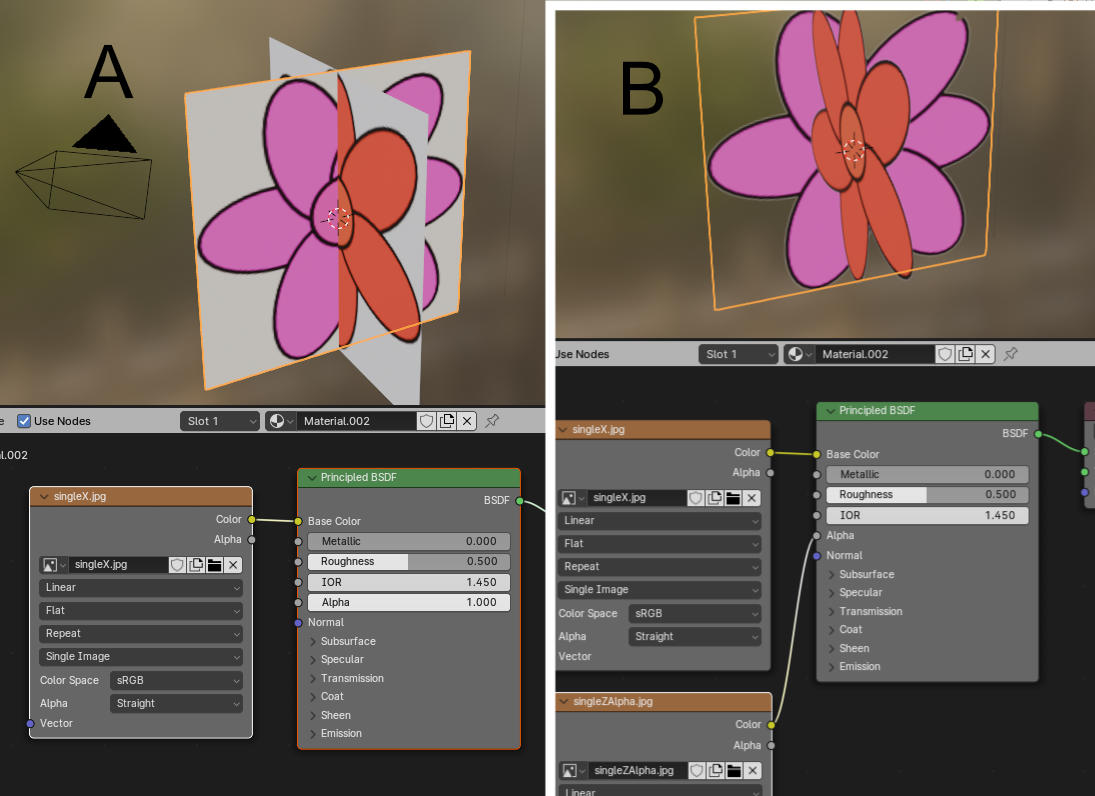The width and height of the screenshot is (1095, 796).
Task: Click the BSDF output socket in view A
Action: (519, 500)
